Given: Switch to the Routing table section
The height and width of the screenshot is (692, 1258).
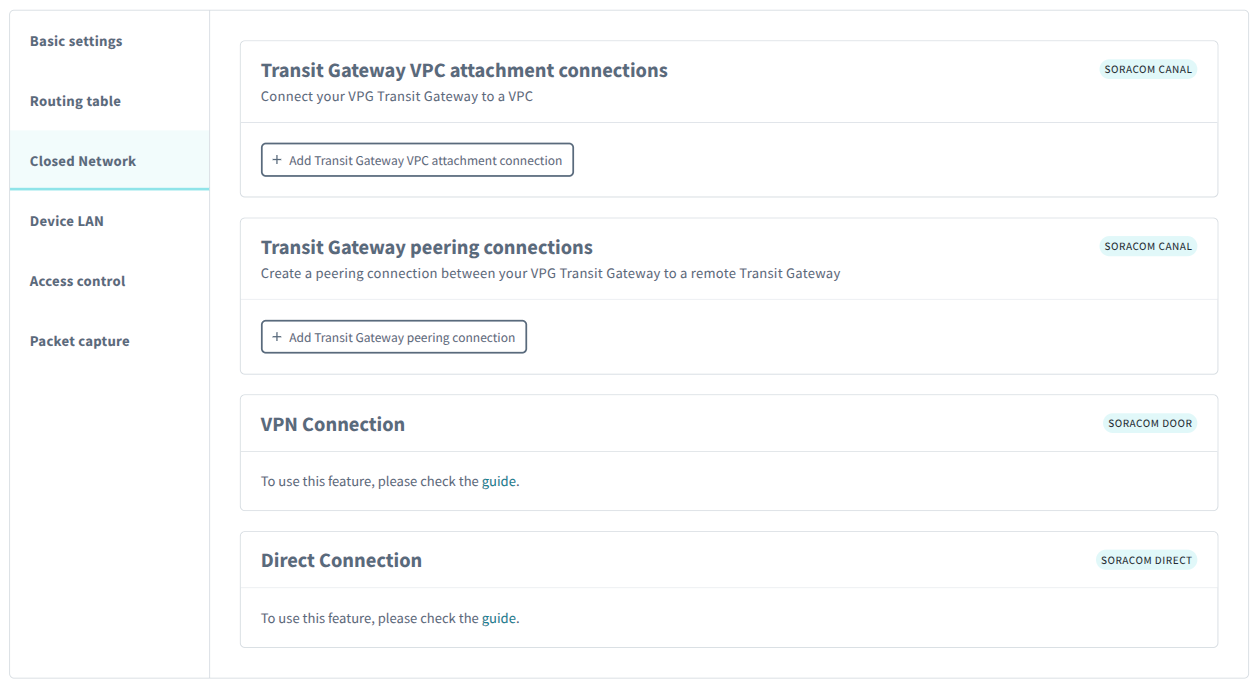Looking at the screenshot, I should pos(75,101).
